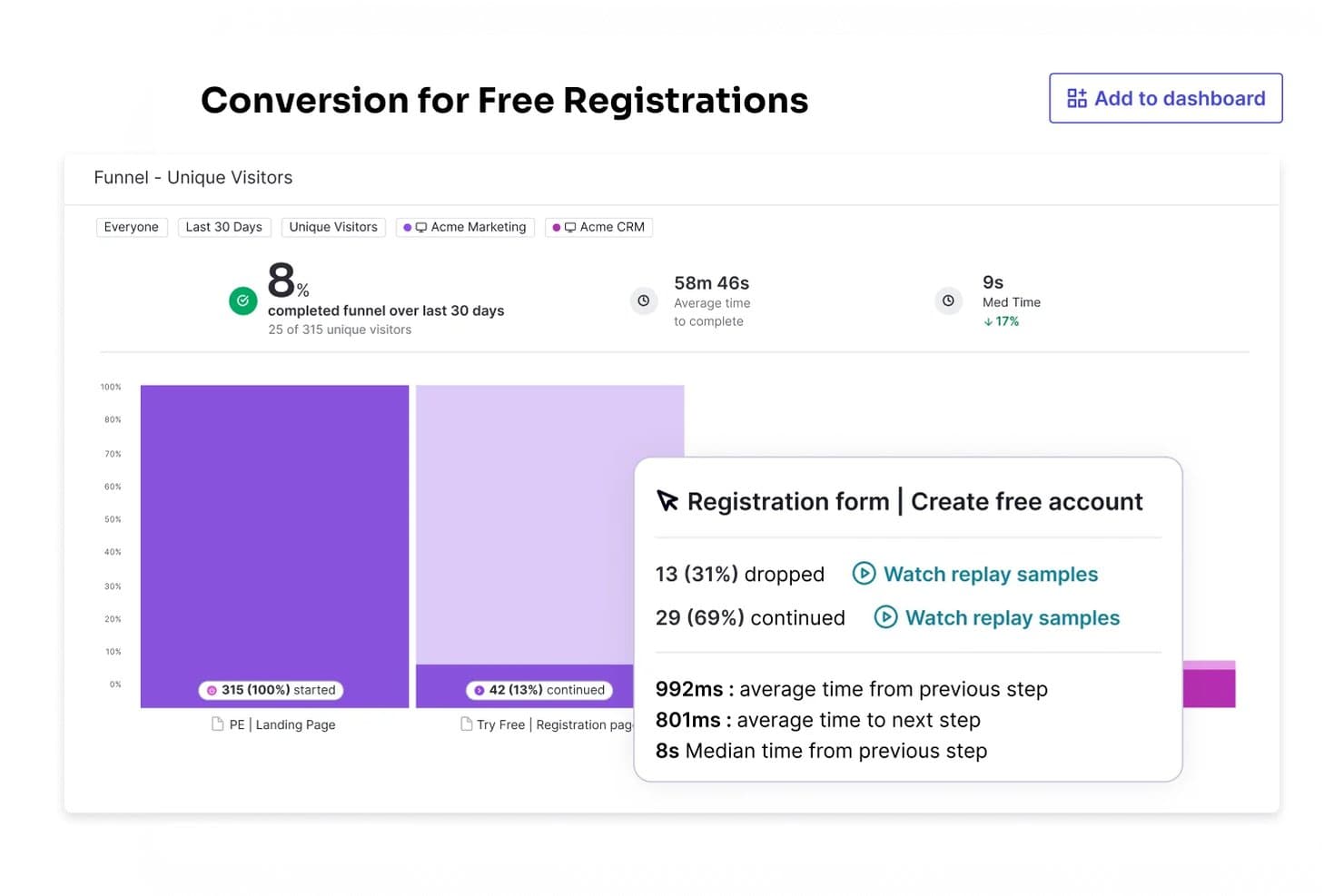Click the clock icon beside Med Time

coord(948,300)
